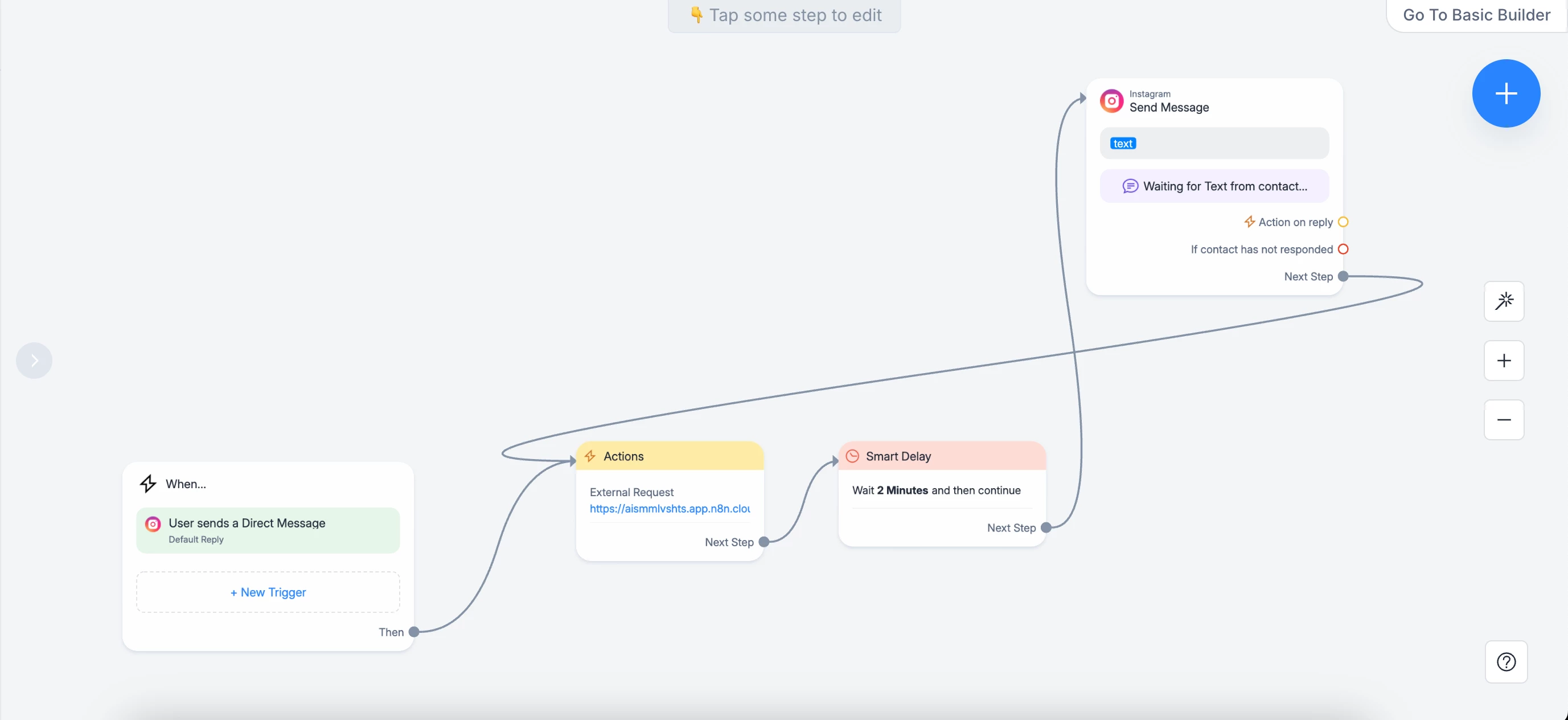Screen dimensions: 1568x720
Task: Open the Smart Delay step header
Action: point(941,456)
